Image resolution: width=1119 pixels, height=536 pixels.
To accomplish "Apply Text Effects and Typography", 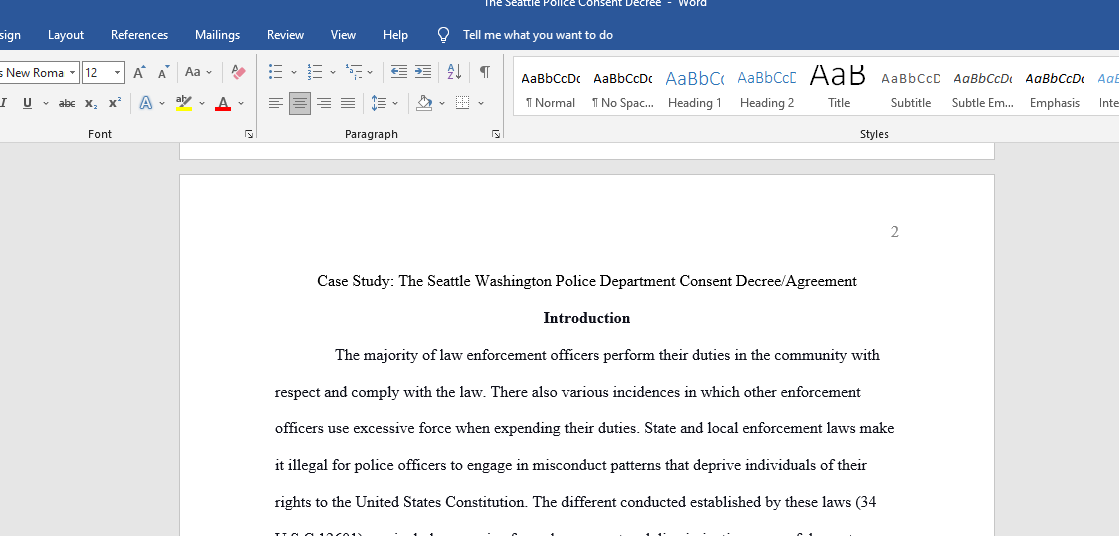I will pos(146,103).
